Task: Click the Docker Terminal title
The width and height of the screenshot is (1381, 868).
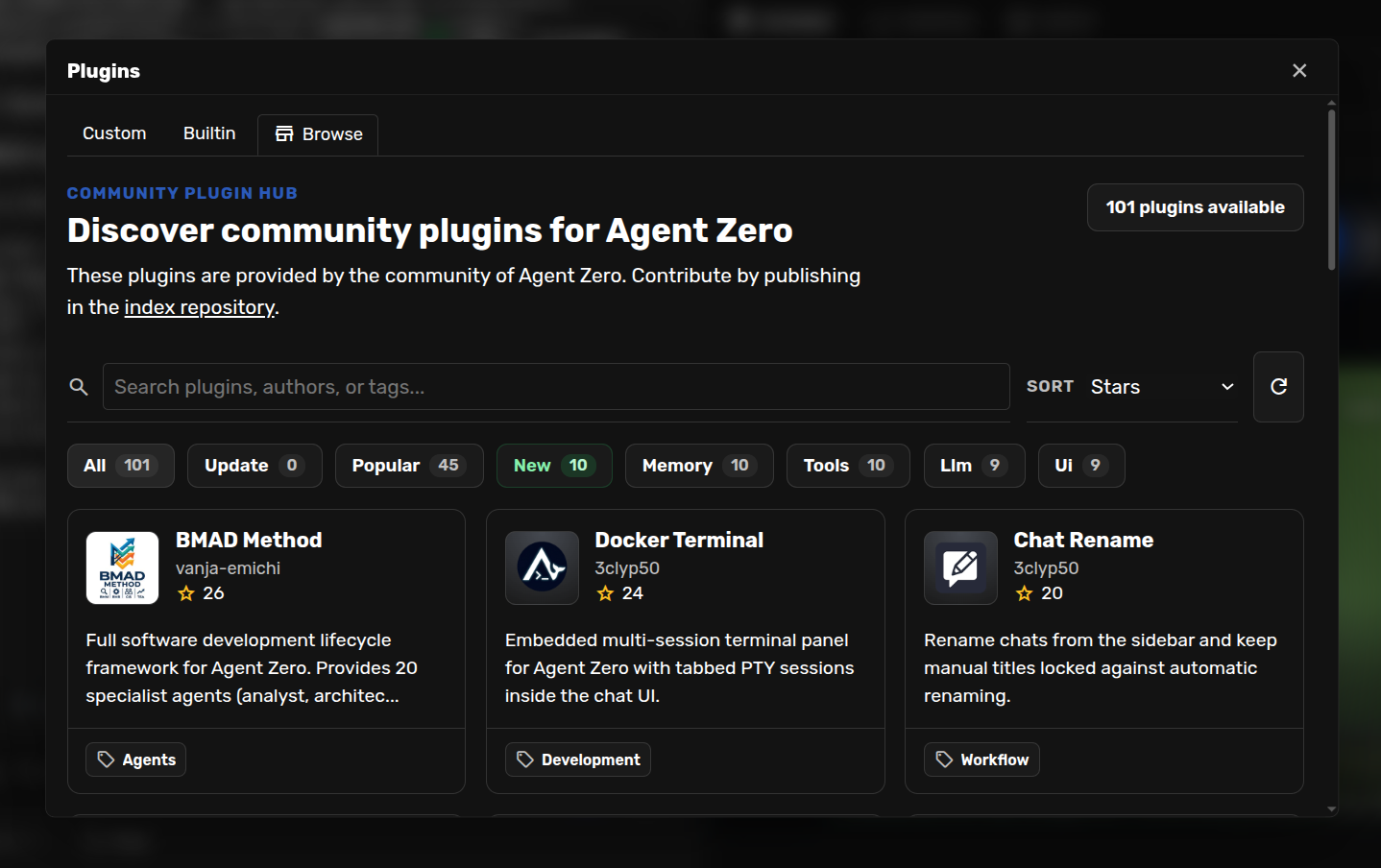Action: [x=679, y=540]
